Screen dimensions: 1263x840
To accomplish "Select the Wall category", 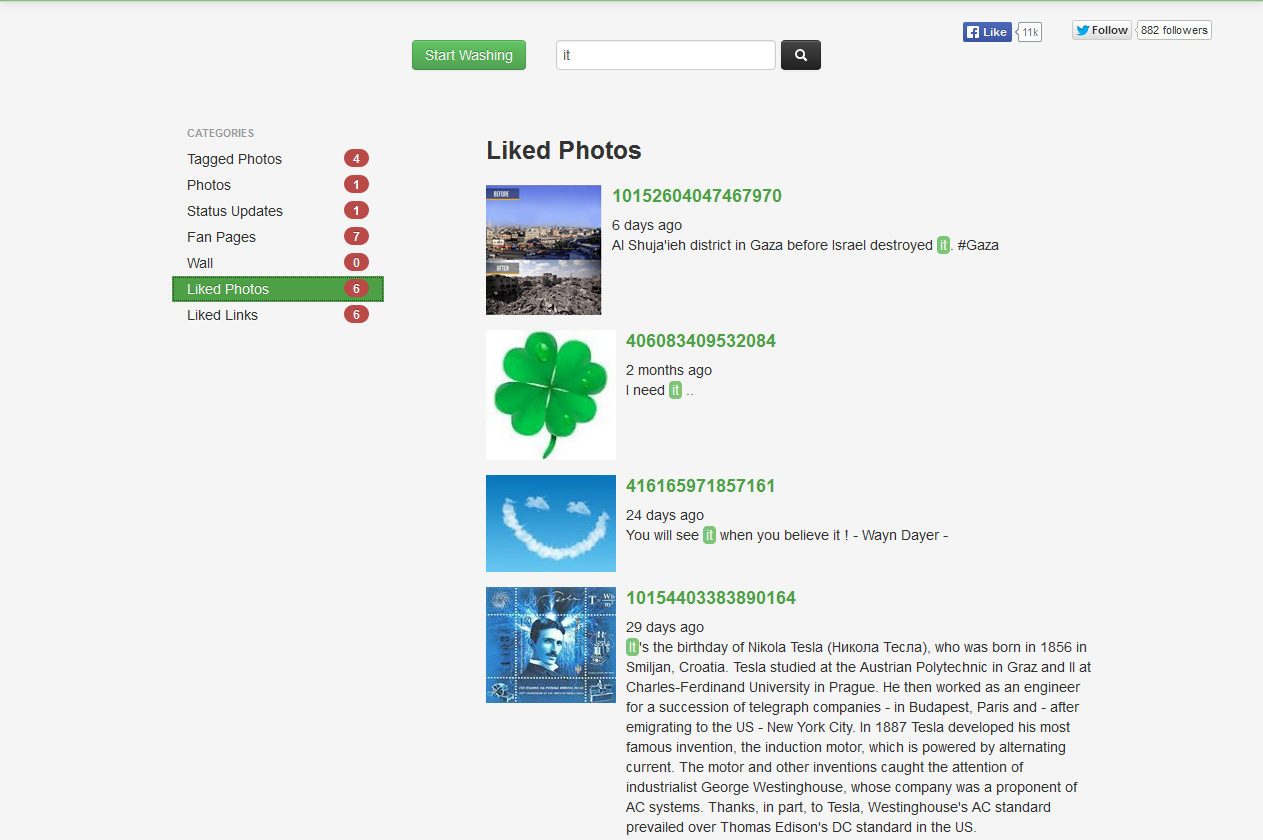I will click(x=200, y=263).
